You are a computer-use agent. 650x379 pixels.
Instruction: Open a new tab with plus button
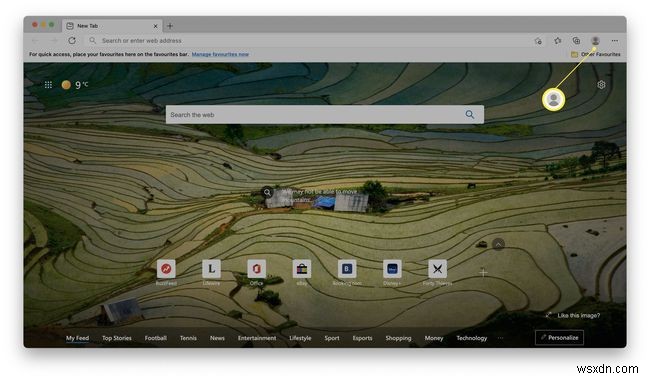click(x=170, y=26)
